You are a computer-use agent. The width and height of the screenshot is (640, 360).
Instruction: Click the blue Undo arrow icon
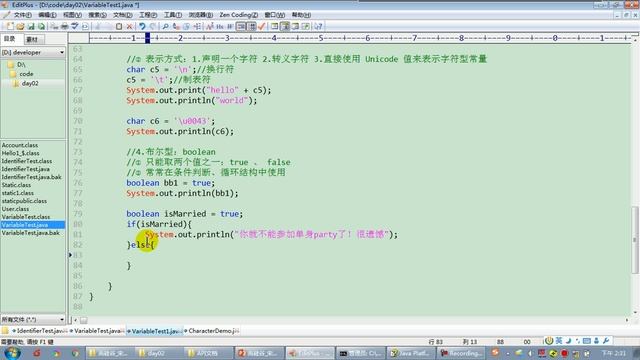click(x=142, y=27)
